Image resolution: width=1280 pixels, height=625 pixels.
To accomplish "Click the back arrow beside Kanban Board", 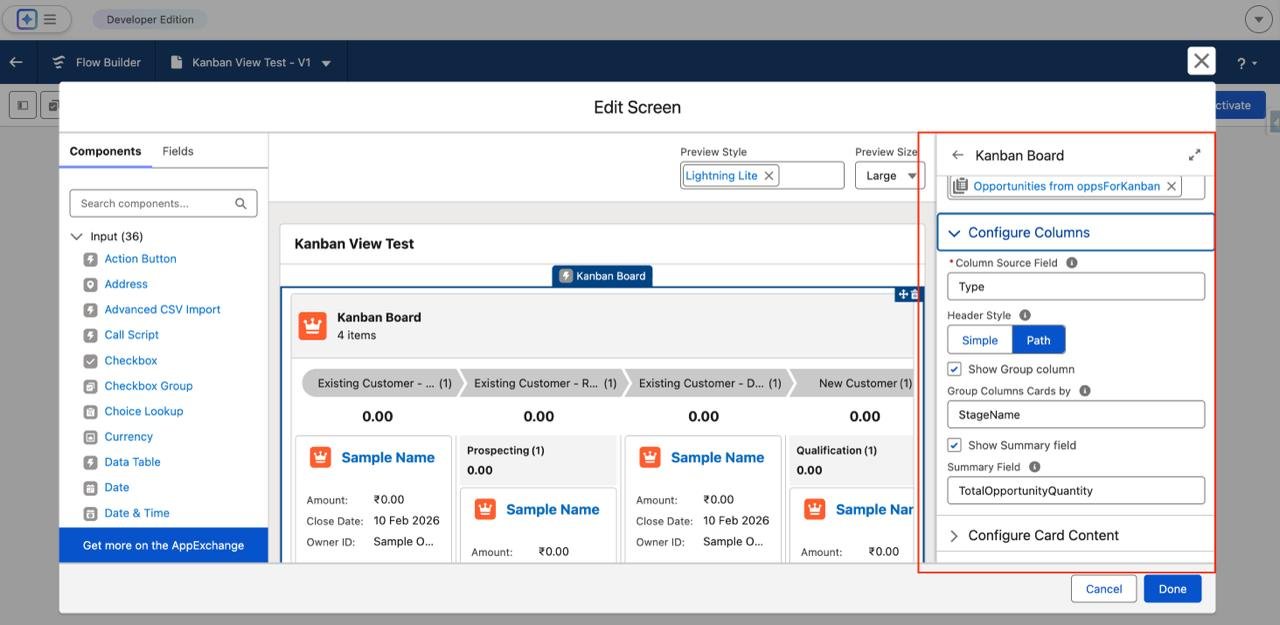I will point(957,155).
